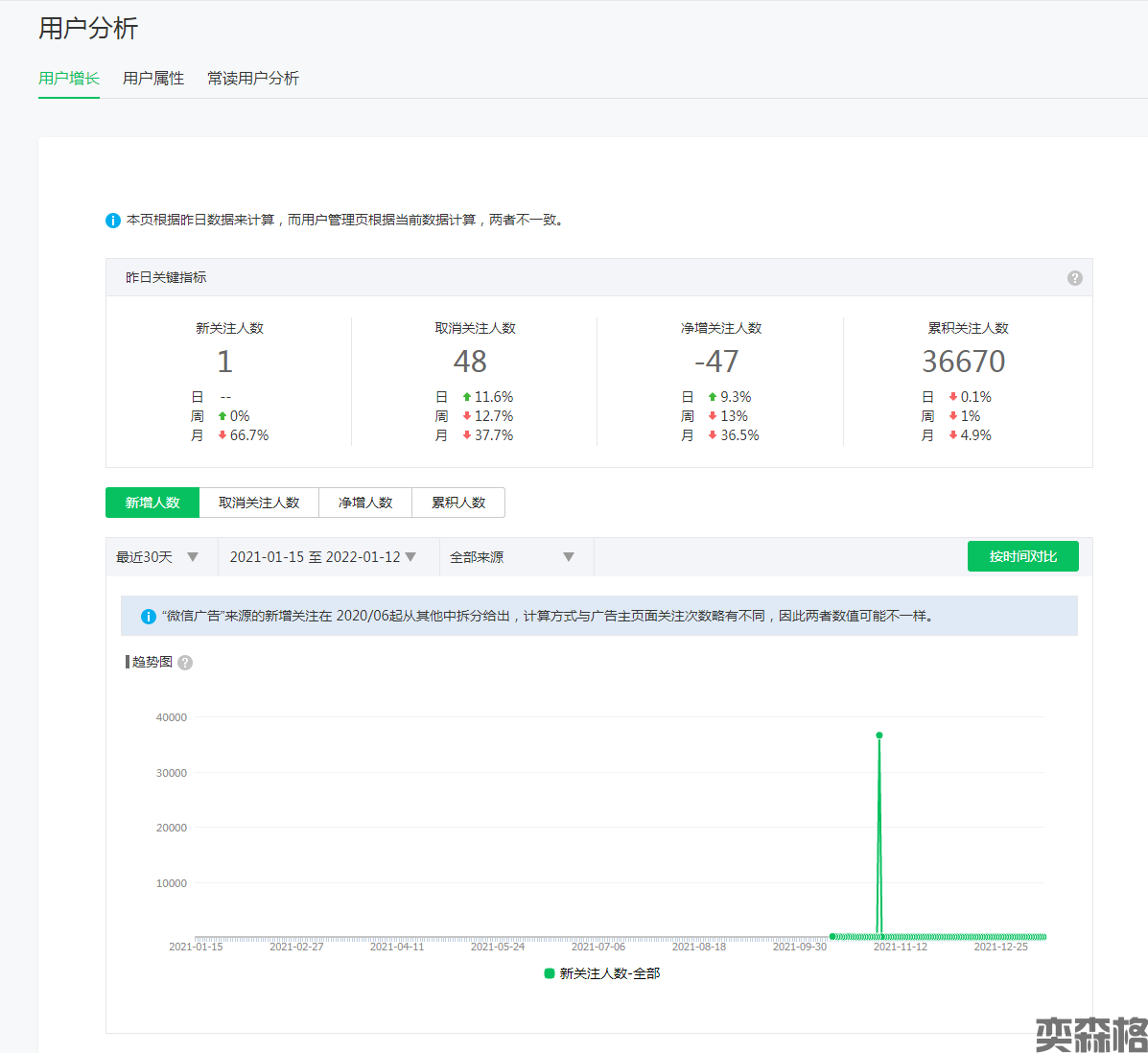This screenshot has height=1053, width=1148.
Task: Open the date range picker 2021-01-15 至 2022-01-12
Action: pyautogui.click(x=322, y=557)
